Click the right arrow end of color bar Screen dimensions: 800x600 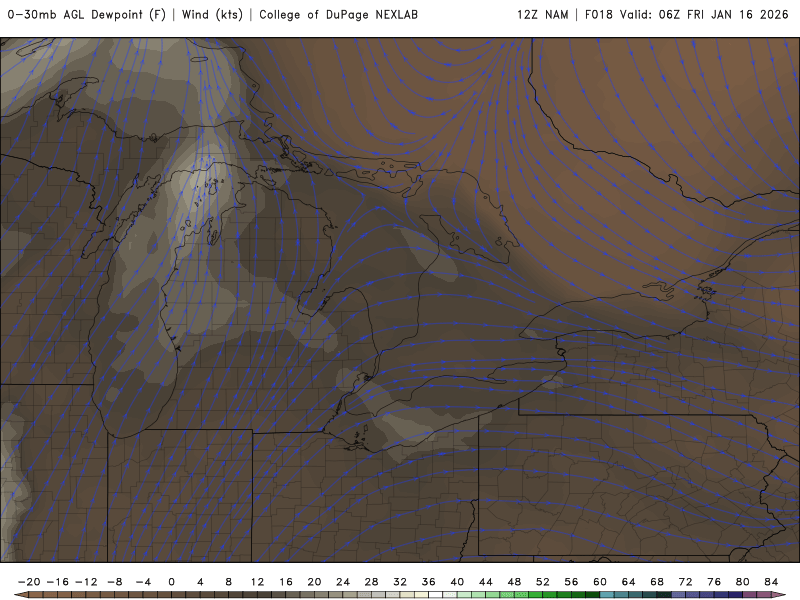pos(779,595)
